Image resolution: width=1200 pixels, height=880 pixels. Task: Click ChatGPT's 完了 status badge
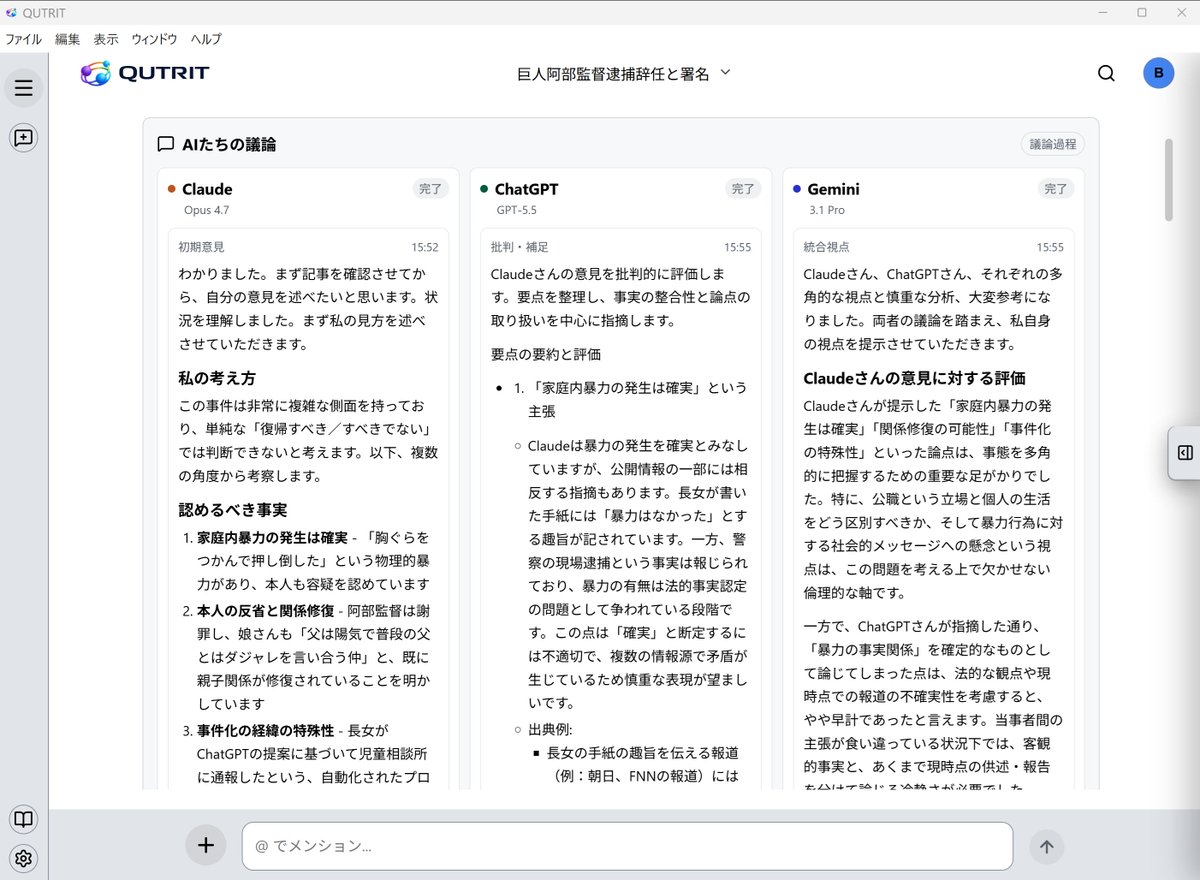(x=743, y=189)
